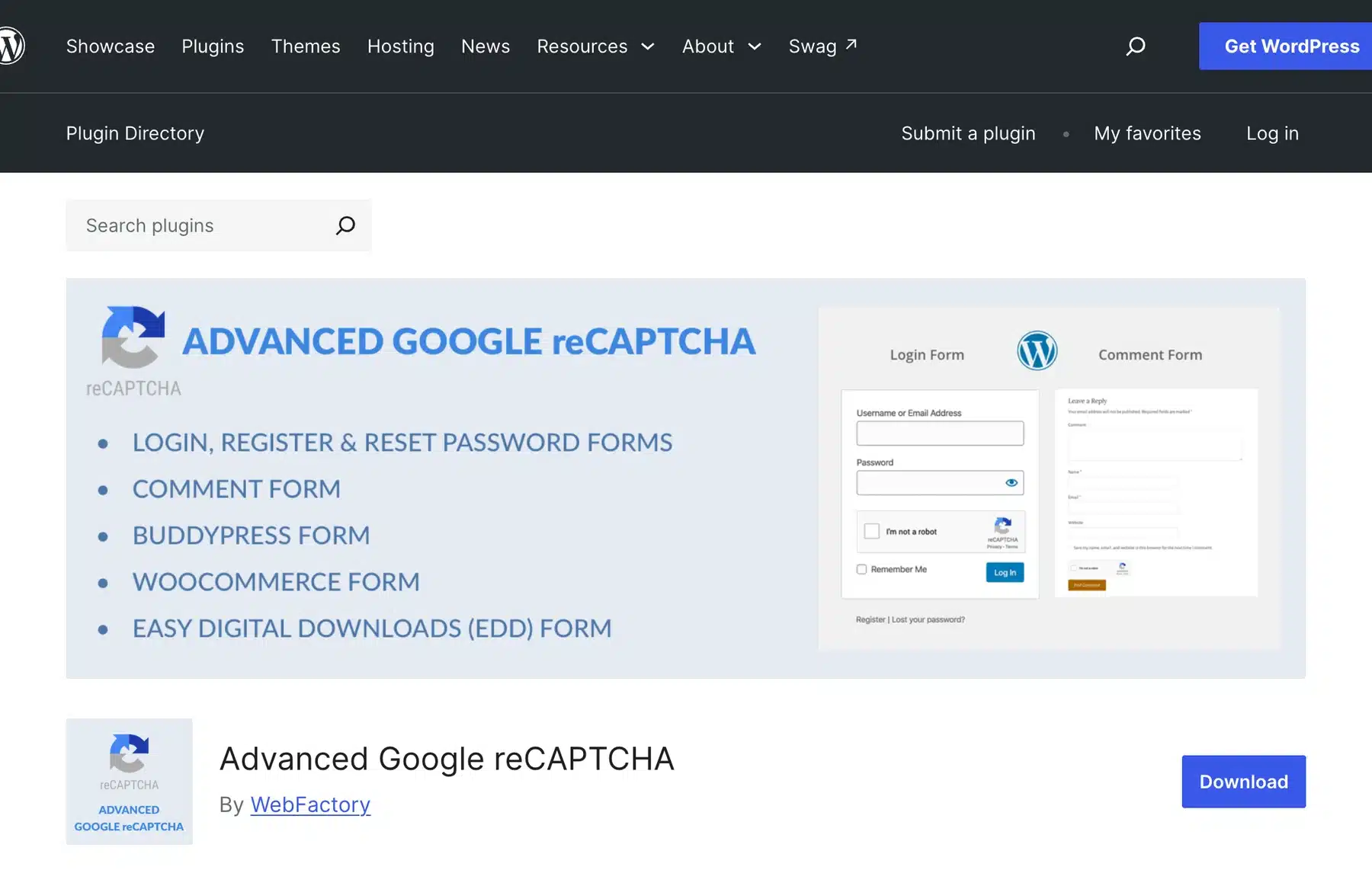The width and height of the screenshot is (1372, 870).
Task: Click the Log in link
Action: 1272,133
